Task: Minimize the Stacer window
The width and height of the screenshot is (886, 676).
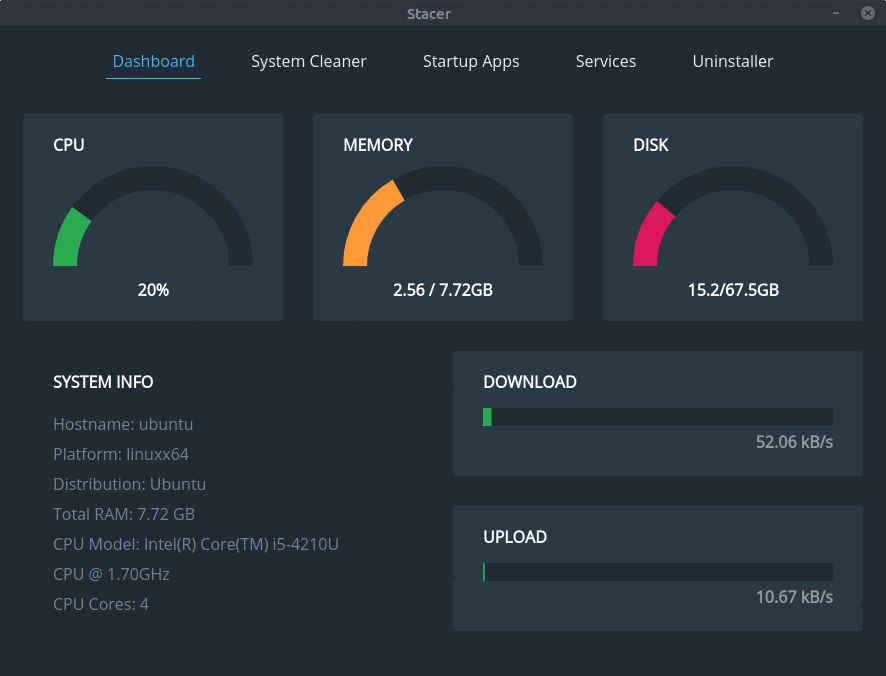Action: coord(836,13)
